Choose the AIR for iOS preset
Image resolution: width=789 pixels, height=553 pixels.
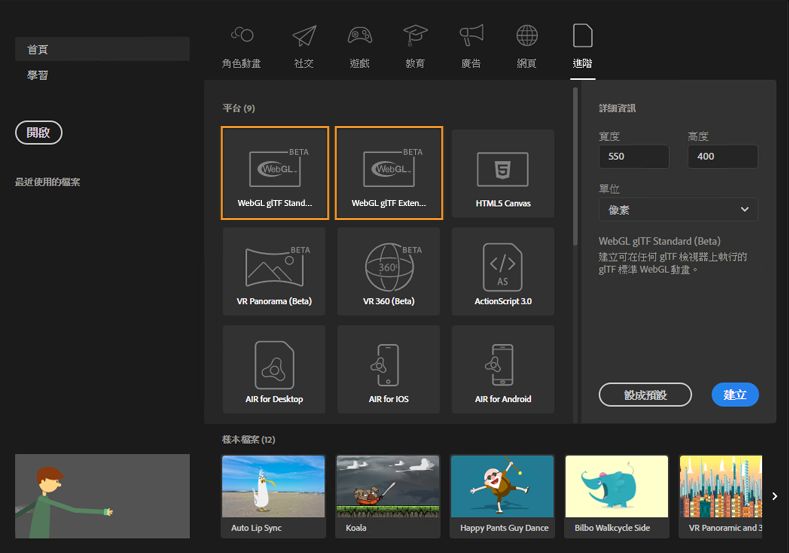(388, 369)
